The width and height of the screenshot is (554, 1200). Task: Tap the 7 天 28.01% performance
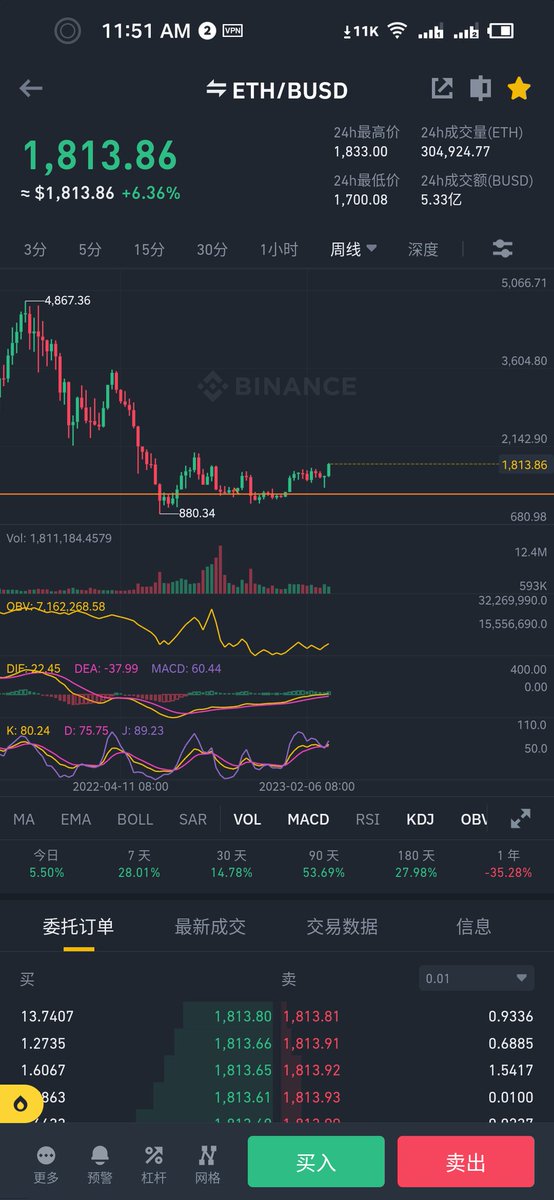coord(138,864)
